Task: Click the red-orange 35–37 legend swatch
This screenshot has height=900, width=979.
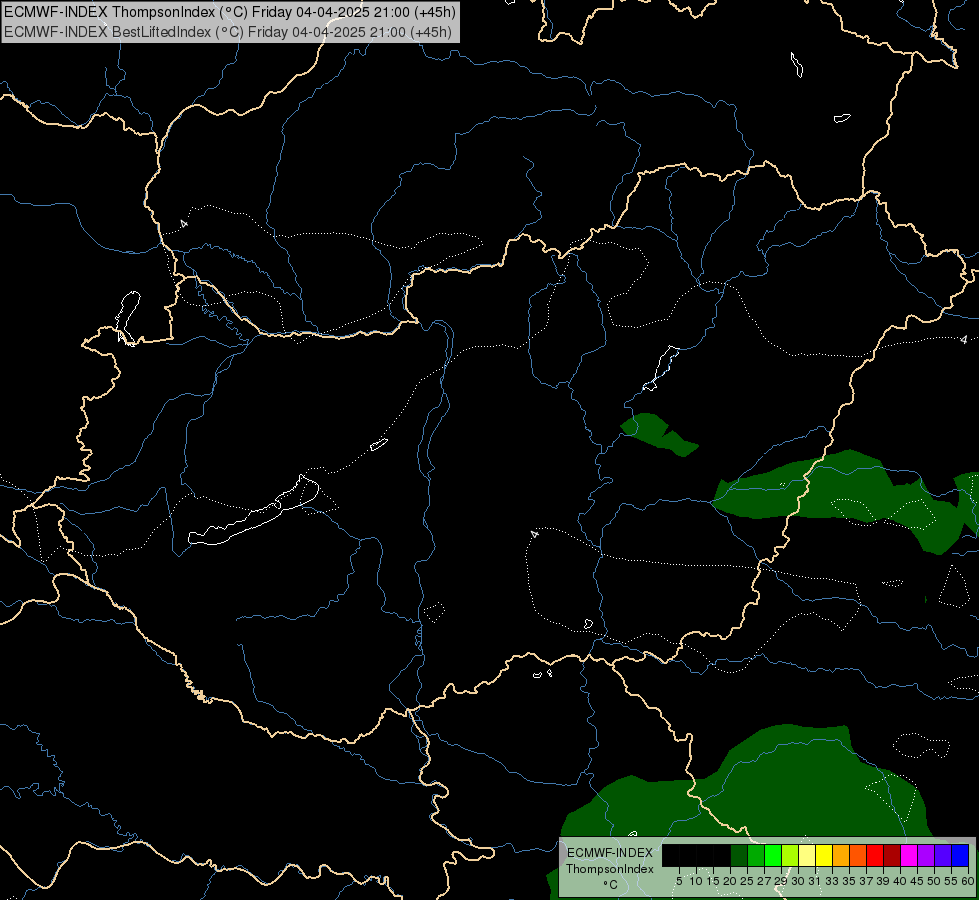Action: pos(858,855)
